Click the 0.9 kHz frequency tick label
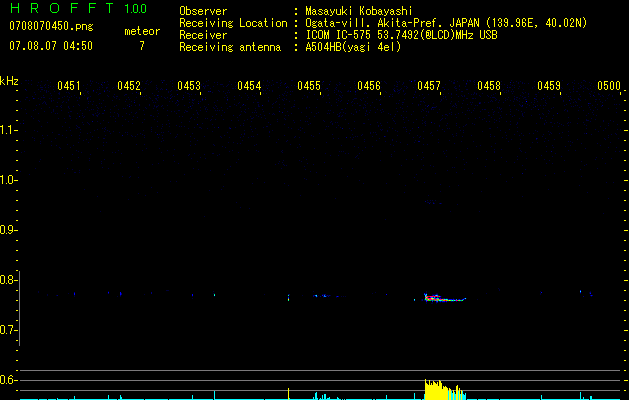 click(9, 230)
